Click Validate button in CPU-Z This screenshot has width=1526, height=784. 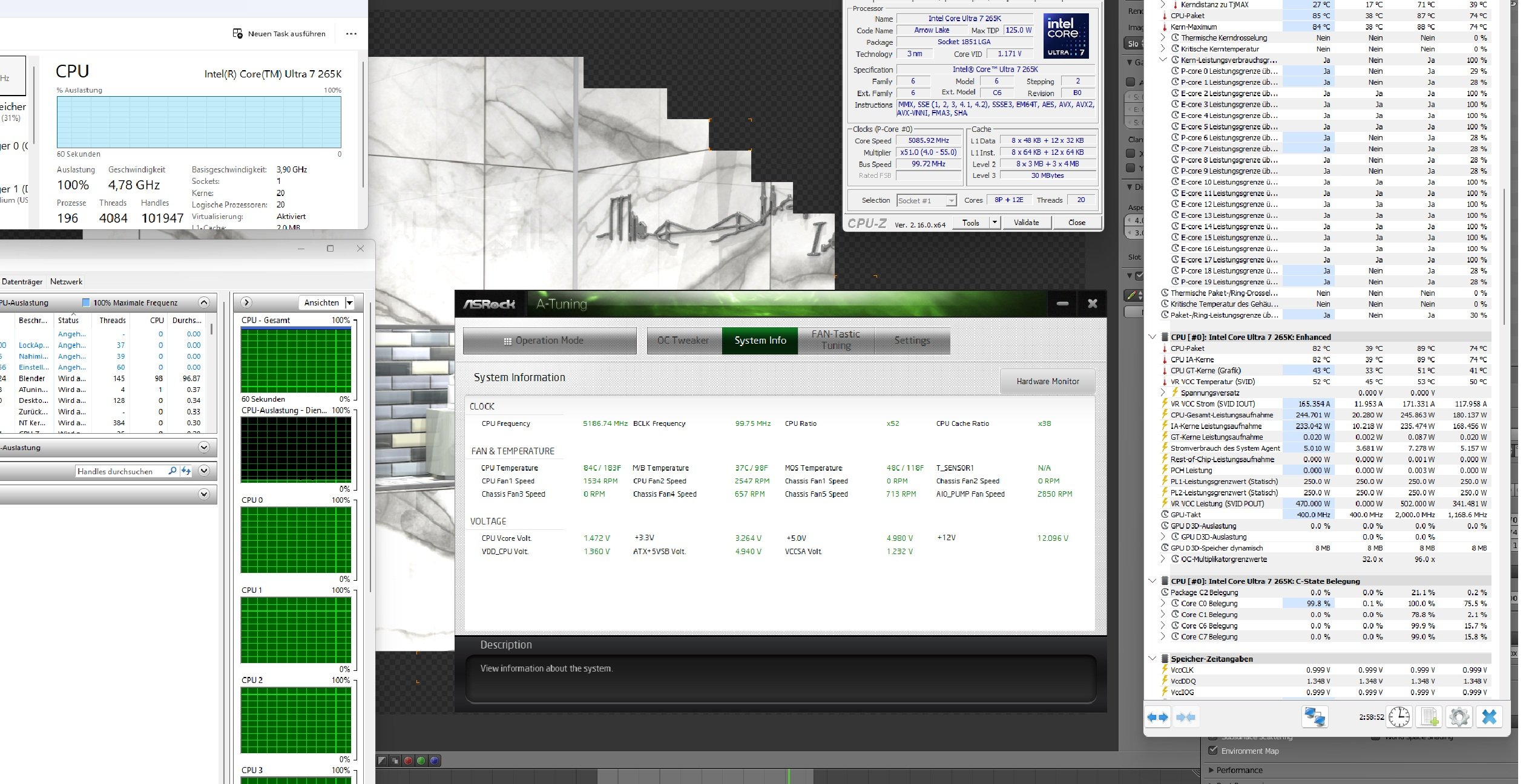pyautogui.click(x=1026, y=223)
